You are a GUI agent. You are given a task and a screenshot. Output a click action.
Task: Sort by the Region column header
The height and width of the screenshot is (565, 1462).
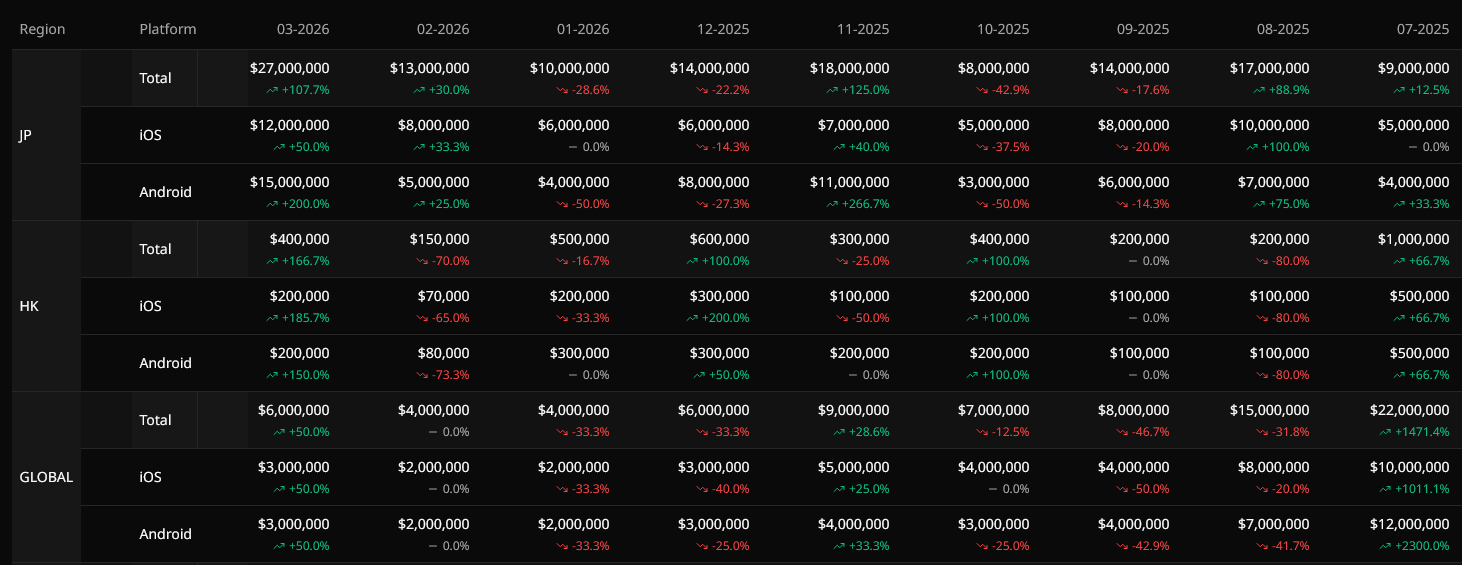coord(42,29)
